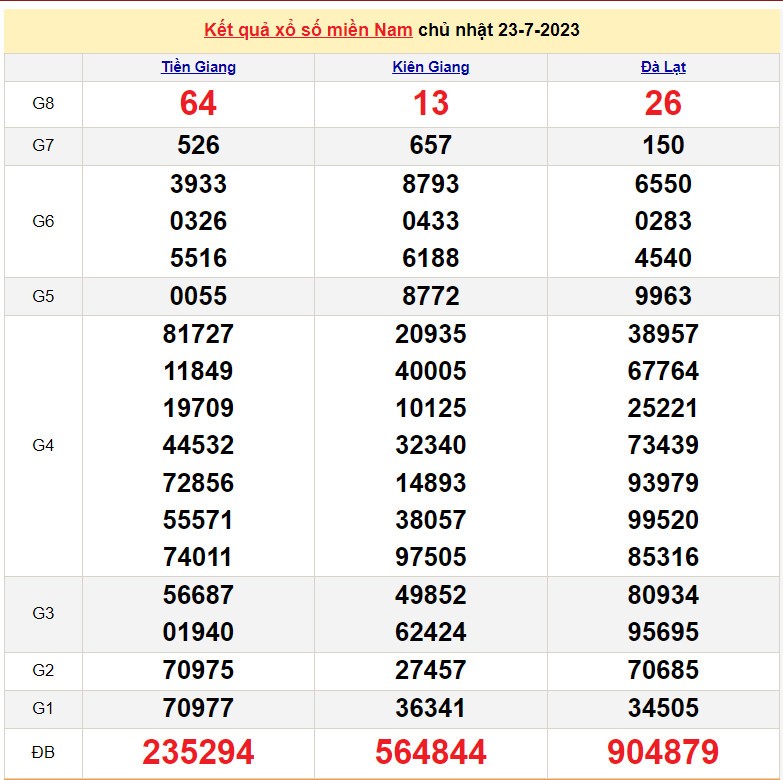Select G4 number 11849
783x780 pixels.
pyautogui.click(x=198, y=371)
